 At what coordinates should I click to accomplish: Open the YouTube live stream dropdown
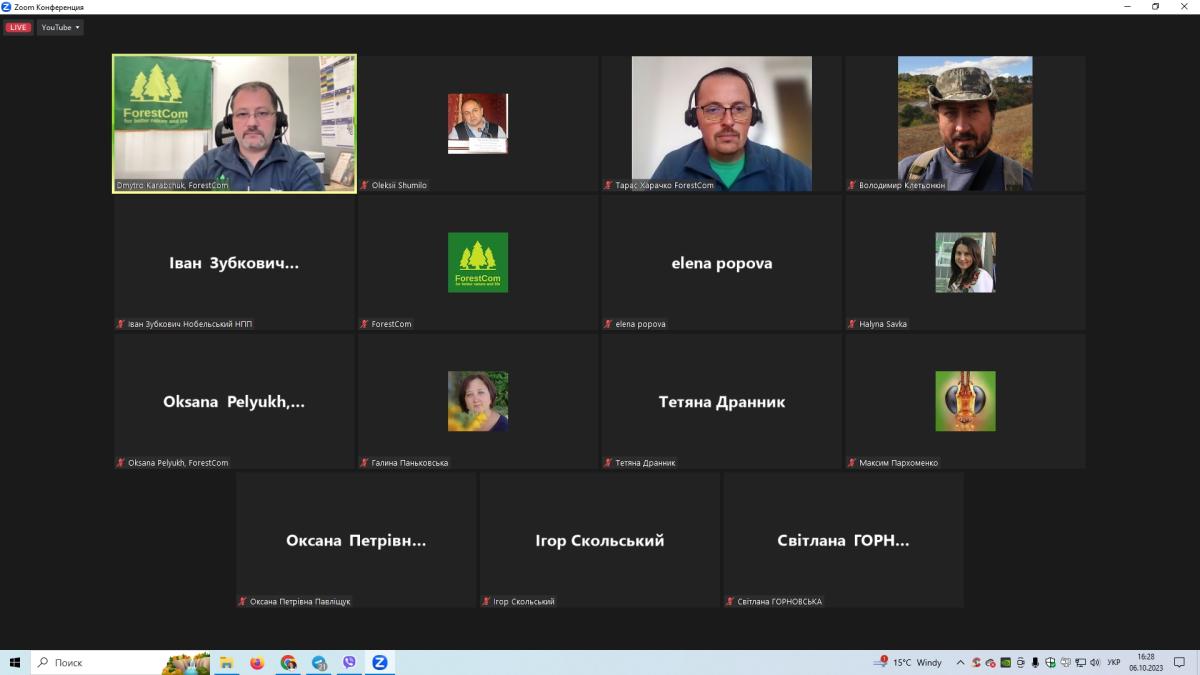[60, 27]
